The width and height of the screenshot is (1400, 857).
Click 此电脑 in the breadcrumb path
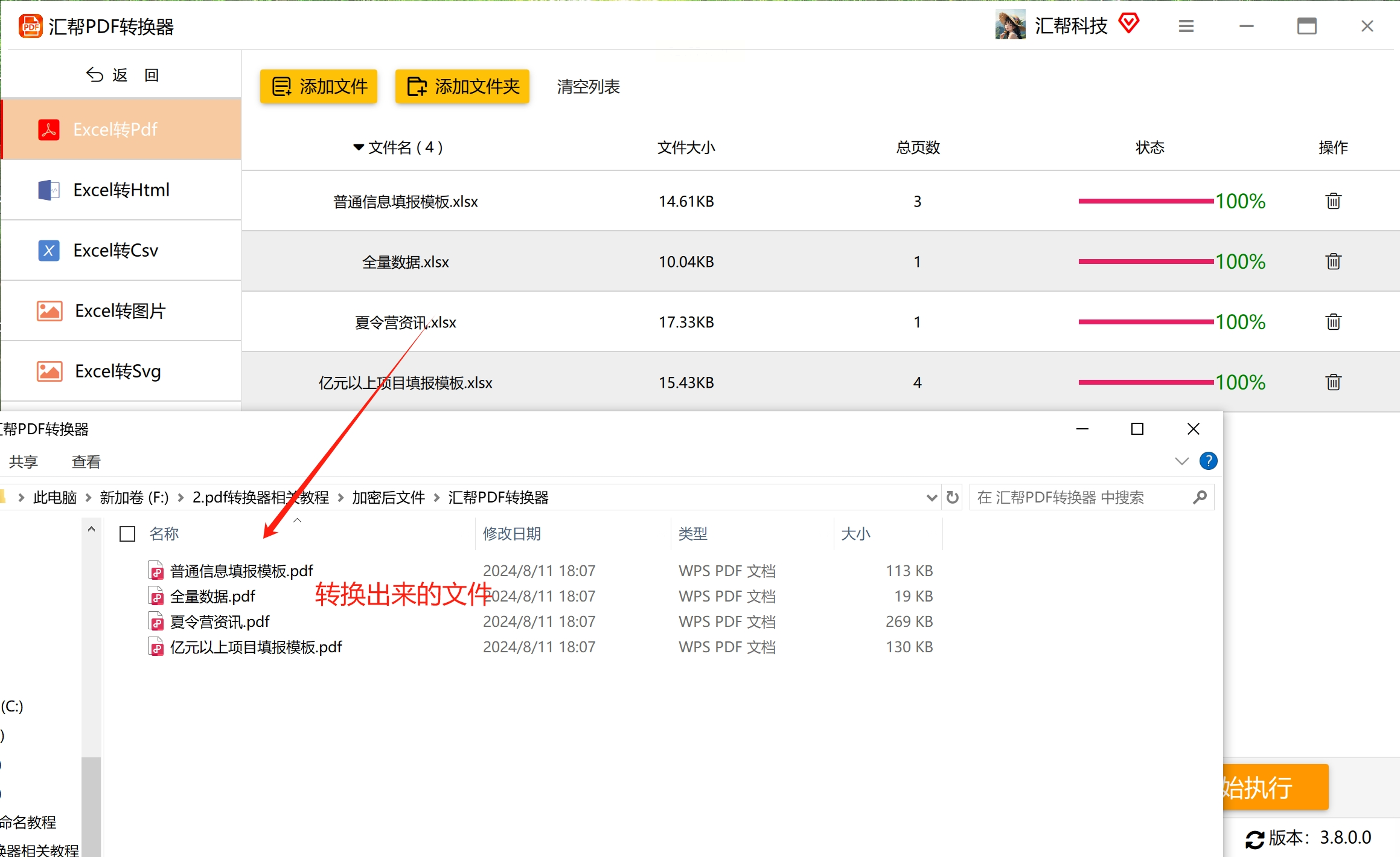(x=55, y=497)
